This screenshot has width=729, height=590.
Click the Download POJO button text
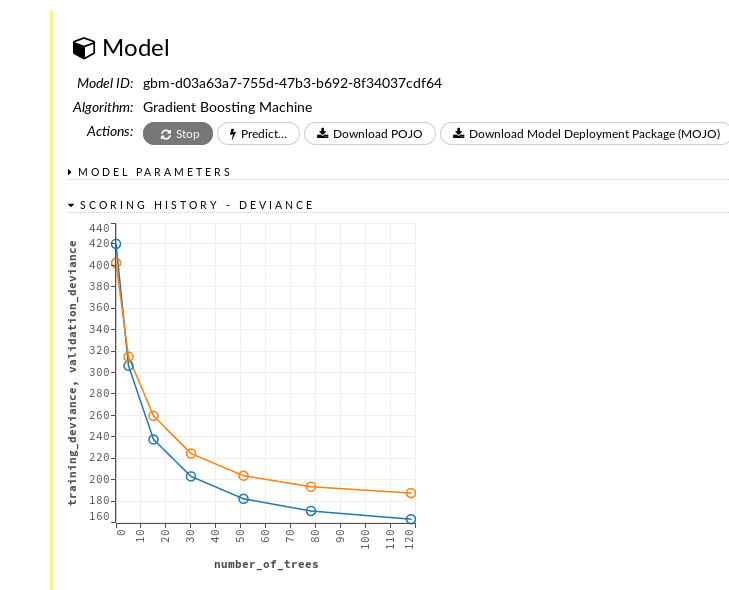tap(378, 134)
